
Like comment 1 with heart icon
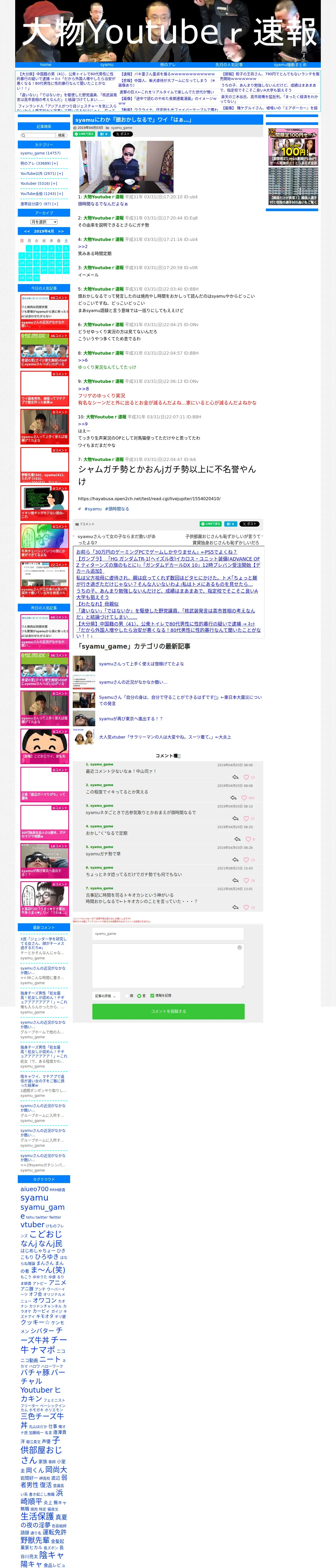tap(246, 777)
